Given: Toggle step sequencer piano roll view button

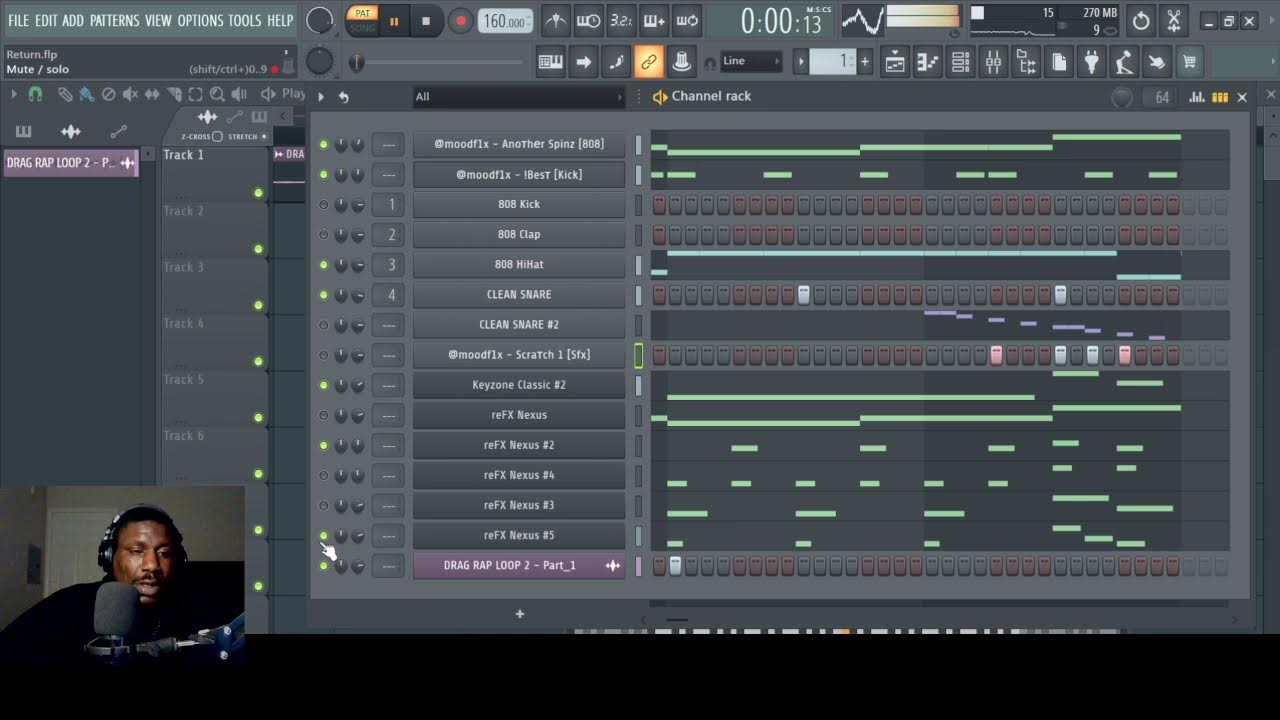Looking at the screenshot, I should pyautogui.click(x=1220, y=97).
